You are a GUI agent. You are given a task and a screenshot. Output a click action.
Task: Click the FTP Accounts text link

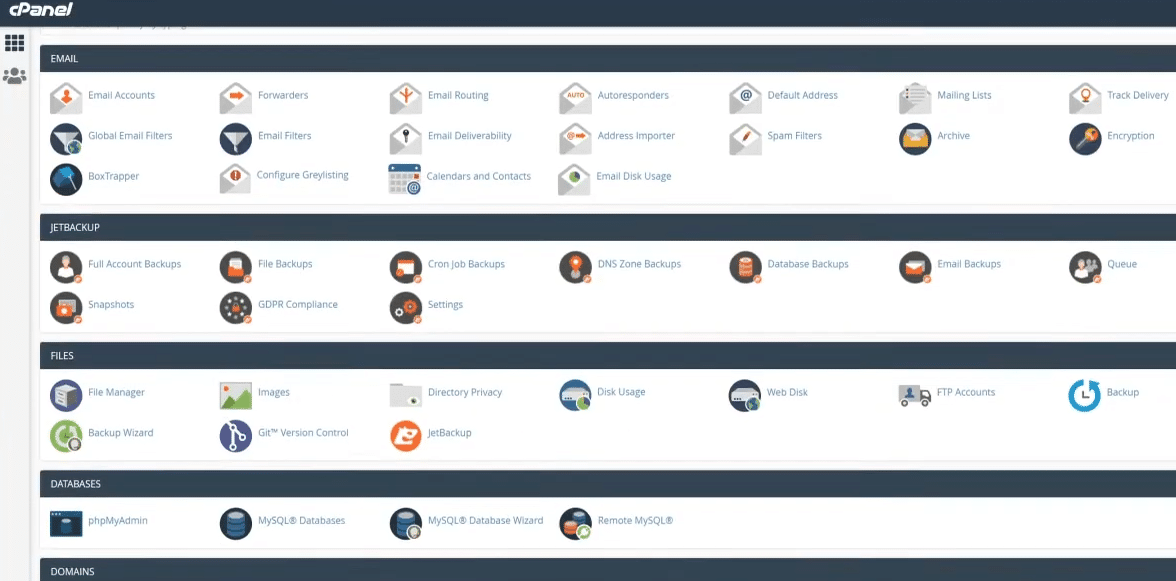[966, 392]
